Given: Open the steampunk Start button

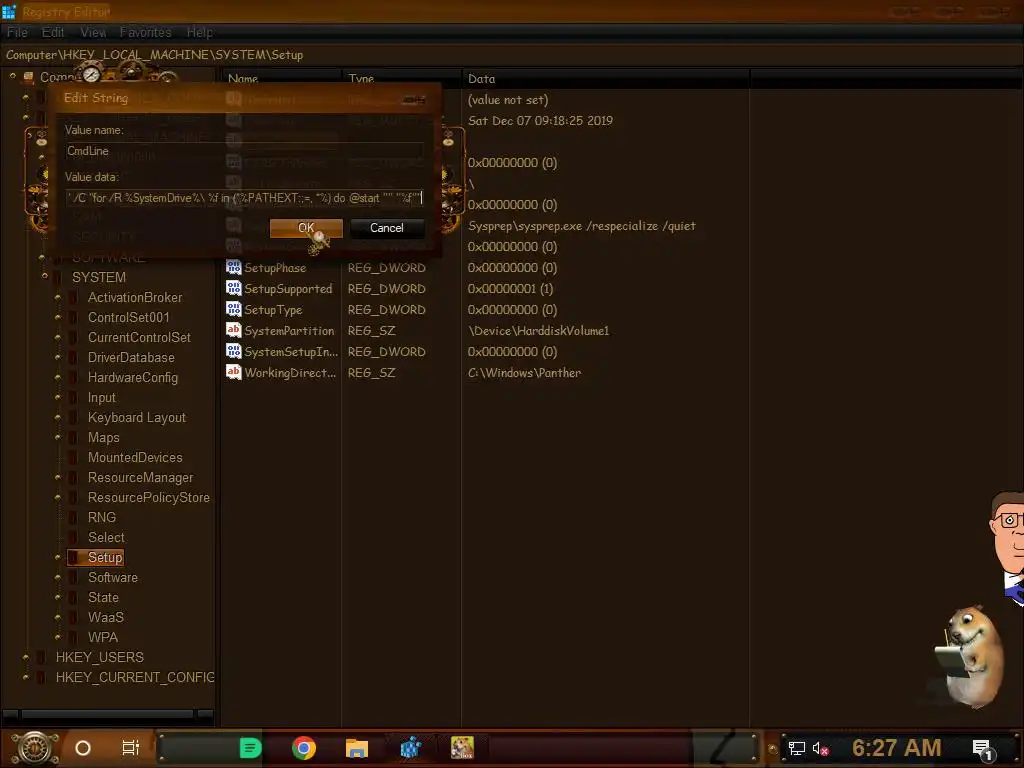Looking at the screenshot, I should 35,748.
